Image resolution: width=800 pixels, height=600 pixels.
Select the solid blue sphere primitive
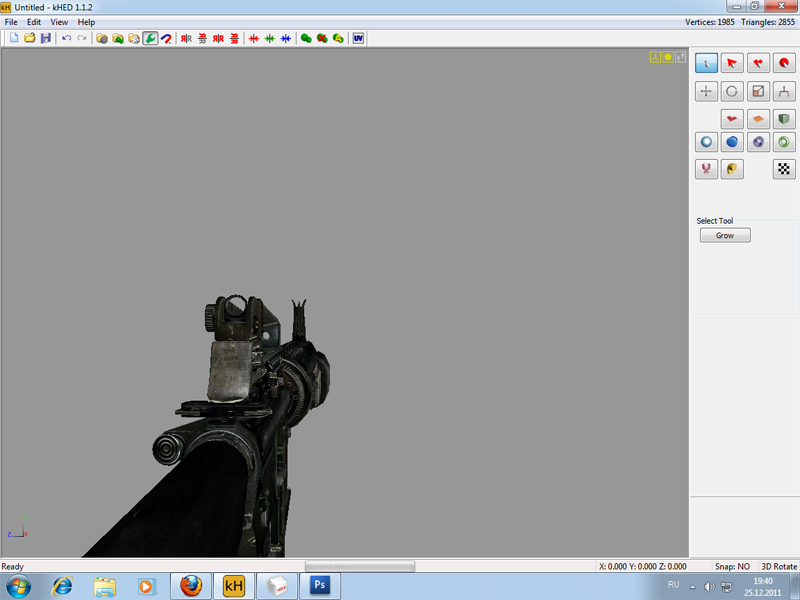[x=732, y=142]
